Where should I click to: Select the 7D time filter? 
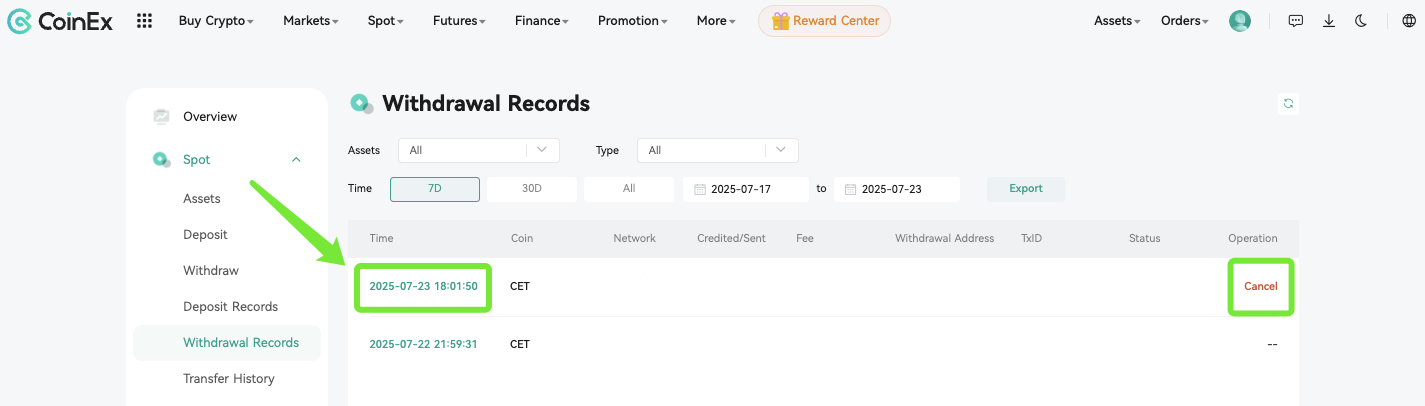coord(435,189)
